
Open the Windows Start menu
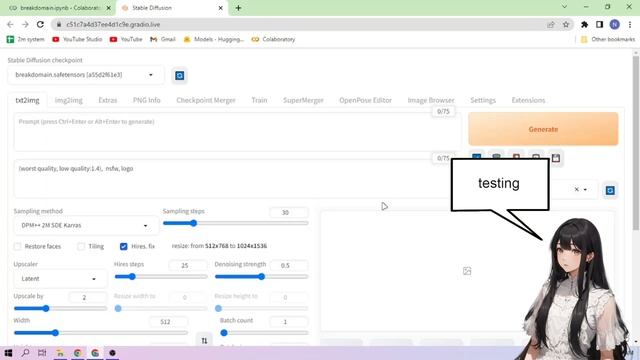(8, 353)
